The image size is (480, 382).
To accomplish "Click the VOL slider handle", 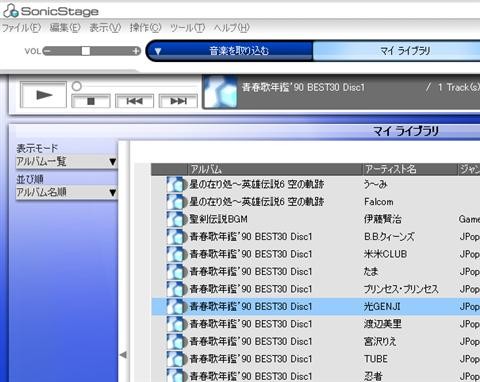I will (x=86, y=51).
